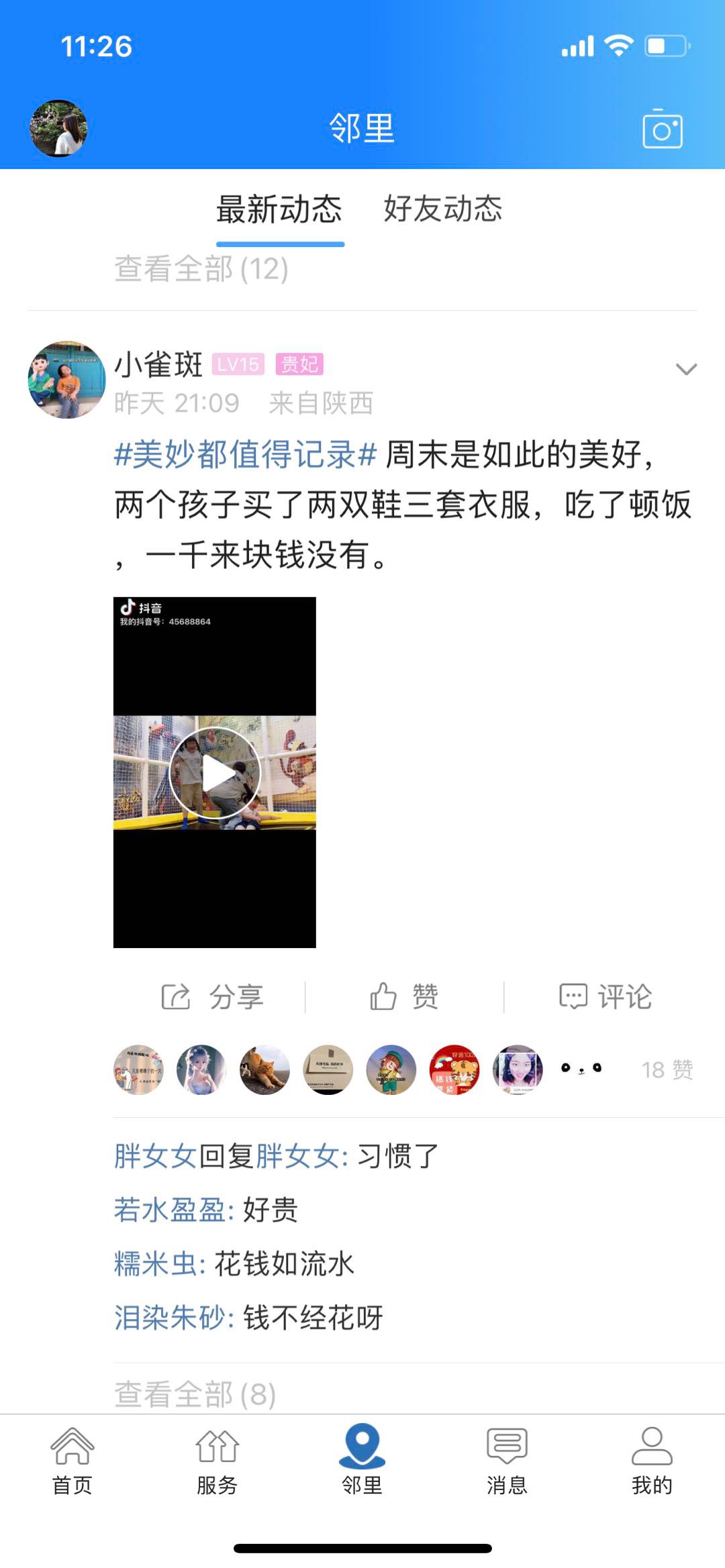Go to 首页 home tab

pos(72,1461)
